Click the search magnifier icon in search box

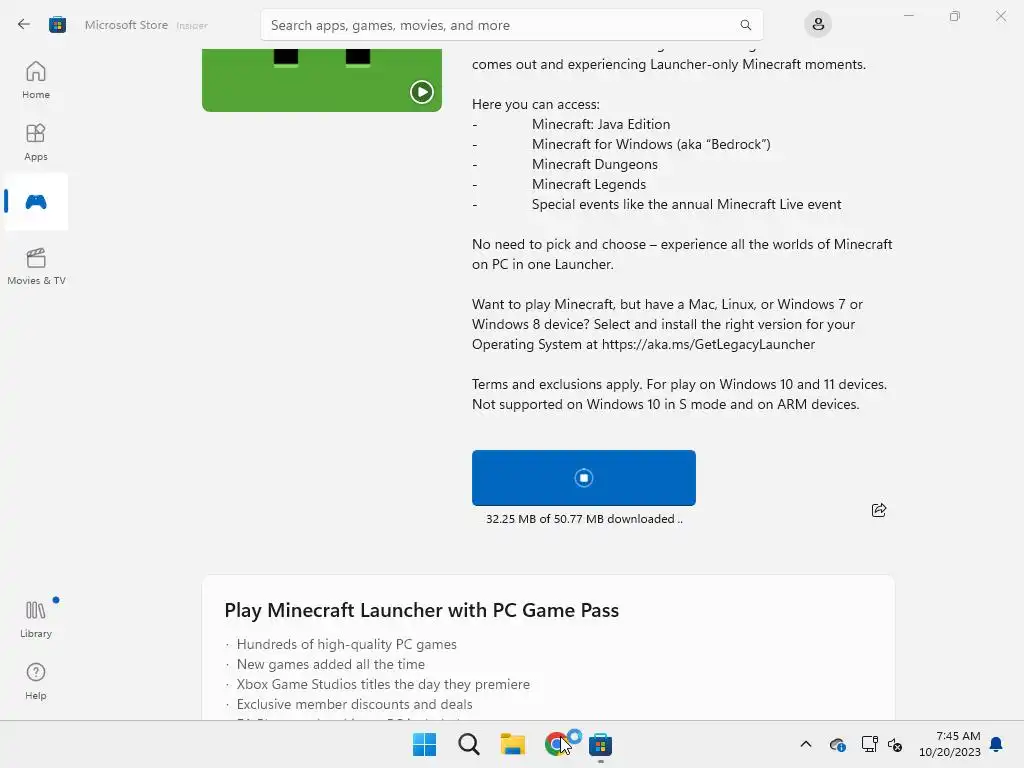coord(745,25)
